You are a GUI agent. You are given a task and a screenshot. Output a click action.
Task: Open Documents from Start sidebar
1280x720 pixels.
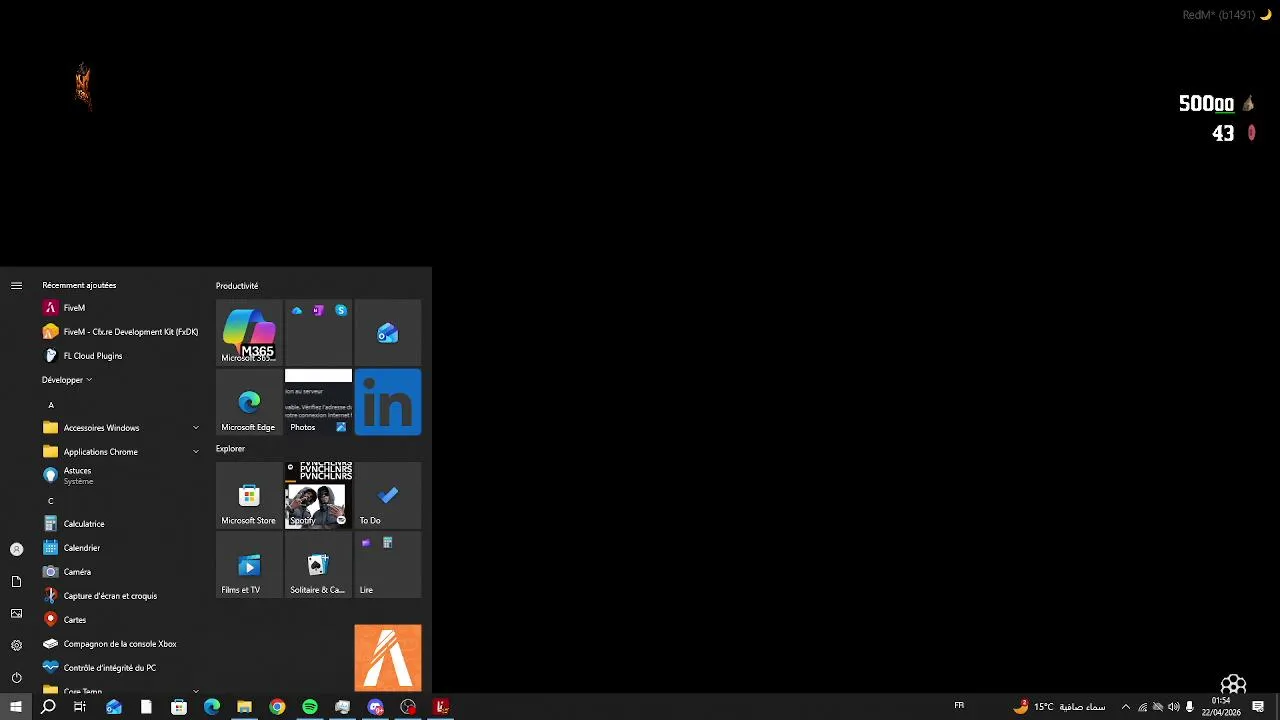coord(16,581)
